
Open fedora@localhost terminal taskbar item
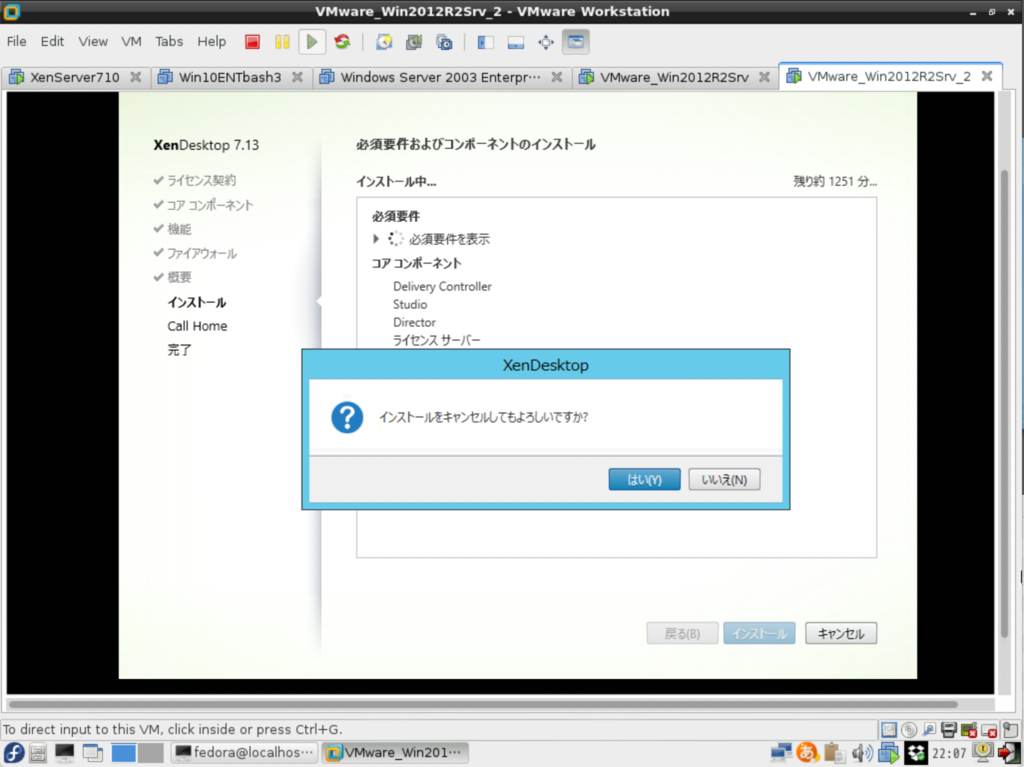click(x=244, y=753)
